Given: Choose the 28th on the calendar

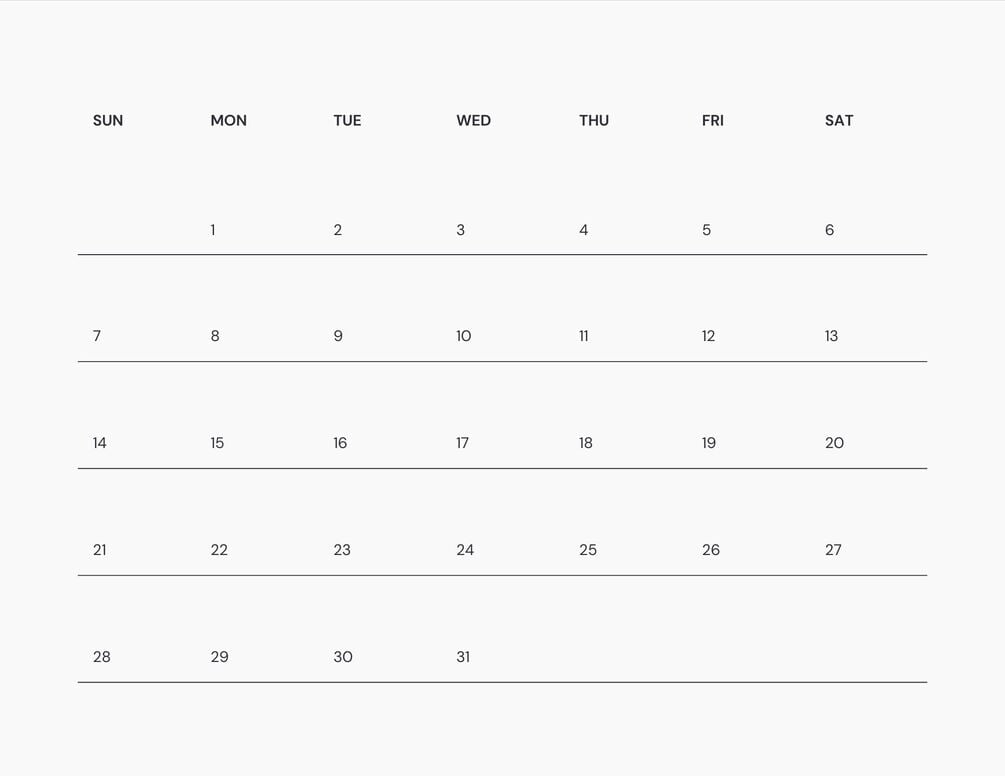Looking at the screenshot, I should pyautogui.click(x=102, y=657).
